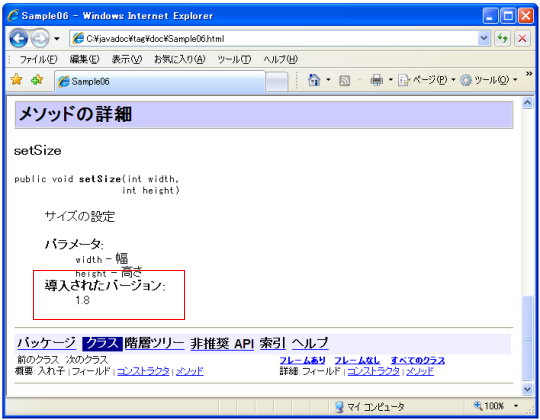The height and width of the screenshot is (420, 540).
Task: Select the Sample06 browser tab
Action: [x=160, y=82]
